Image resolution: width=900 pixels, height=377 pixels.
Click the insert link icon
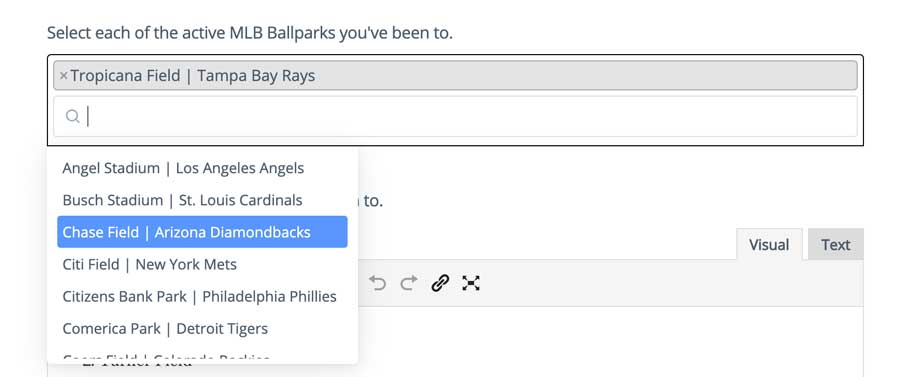440,283
